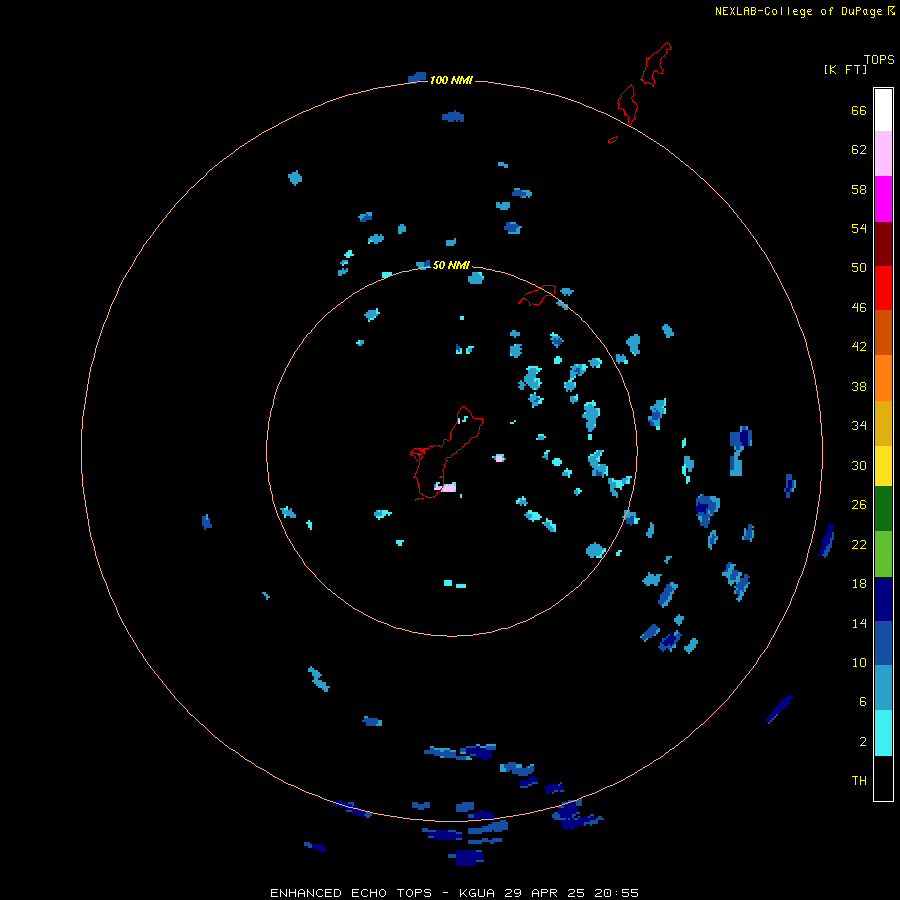
Task: Click the "2" legend value
Action: (863, 742)
